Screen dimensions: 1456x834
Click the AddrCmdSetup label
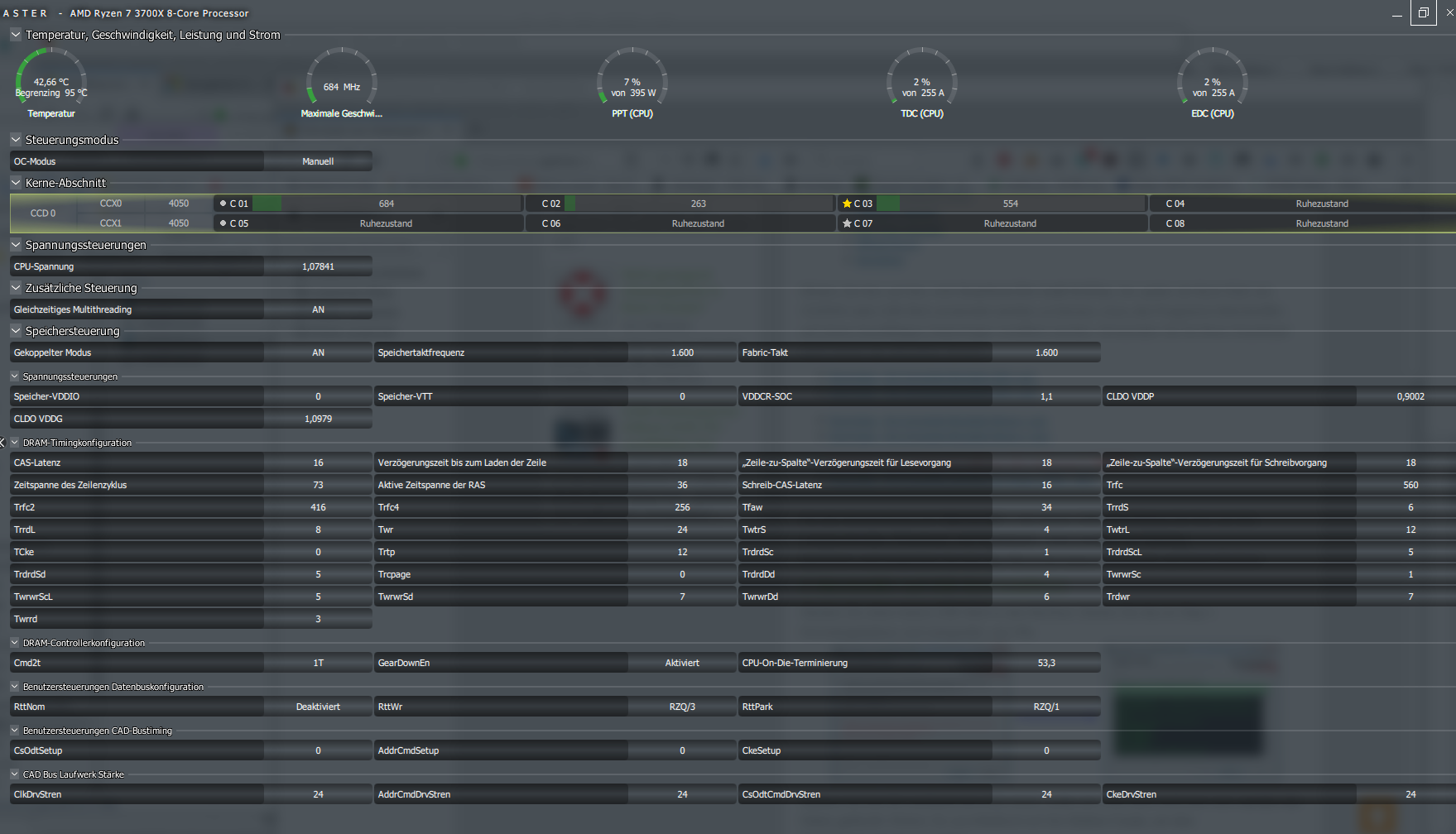click(x=408, y=750)
